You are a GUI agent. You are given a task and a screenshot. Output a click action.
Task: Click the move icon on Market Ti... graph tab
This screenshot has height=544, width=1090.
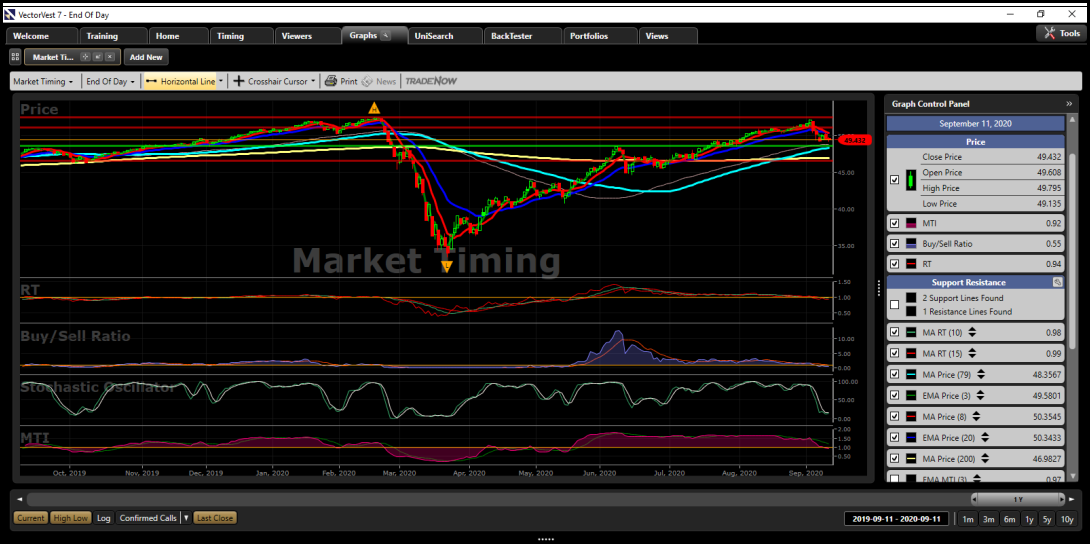point(86,57)
